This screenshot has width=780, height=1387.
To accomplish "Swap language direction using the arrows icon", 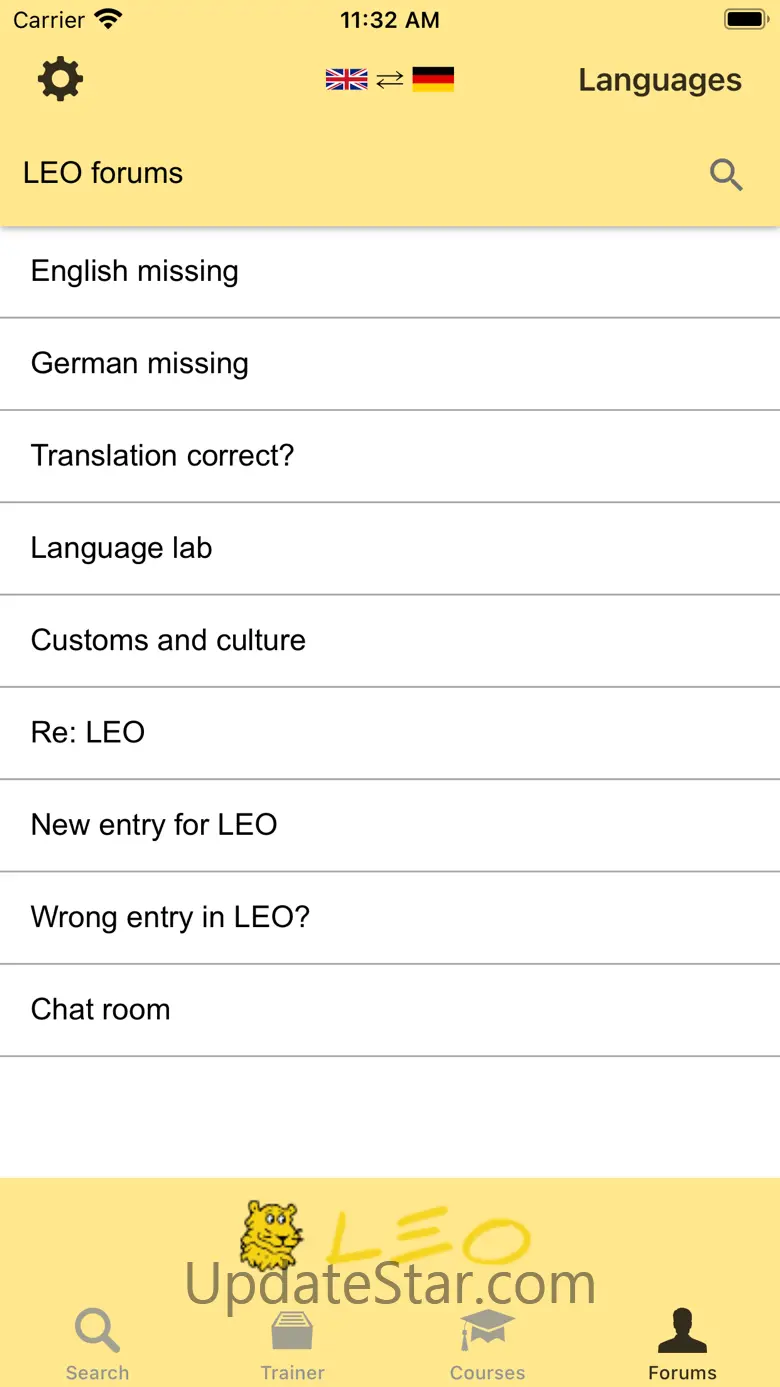I will [390, 79].
